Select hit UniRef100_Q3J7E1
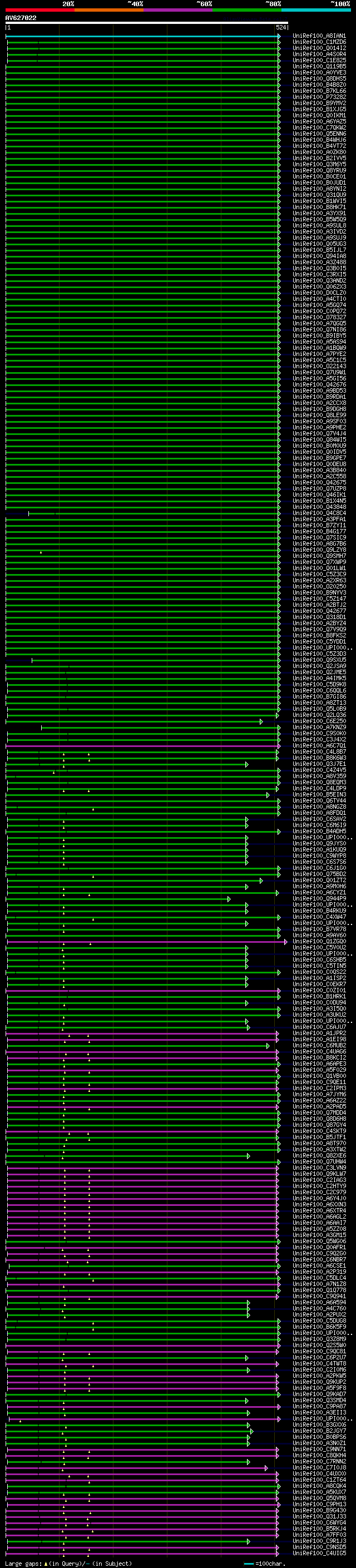356x1568 pixels. (319, 763)
